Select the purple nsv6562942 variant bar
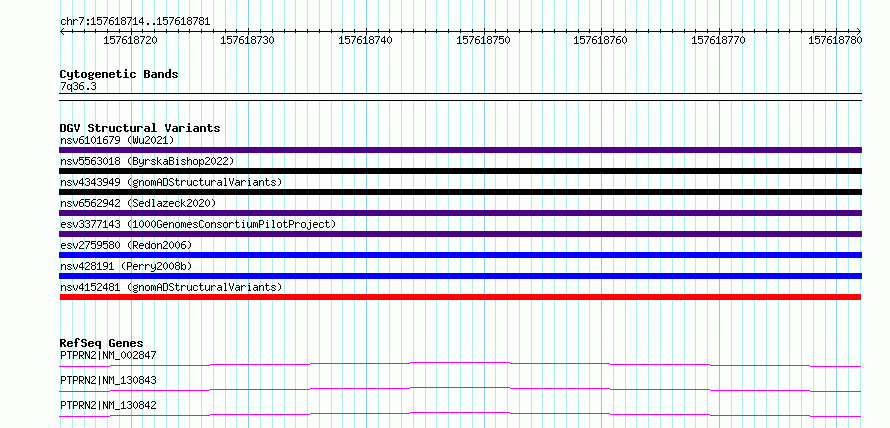The height and width of the screenshot is (428, 890). tap(461, 213)
